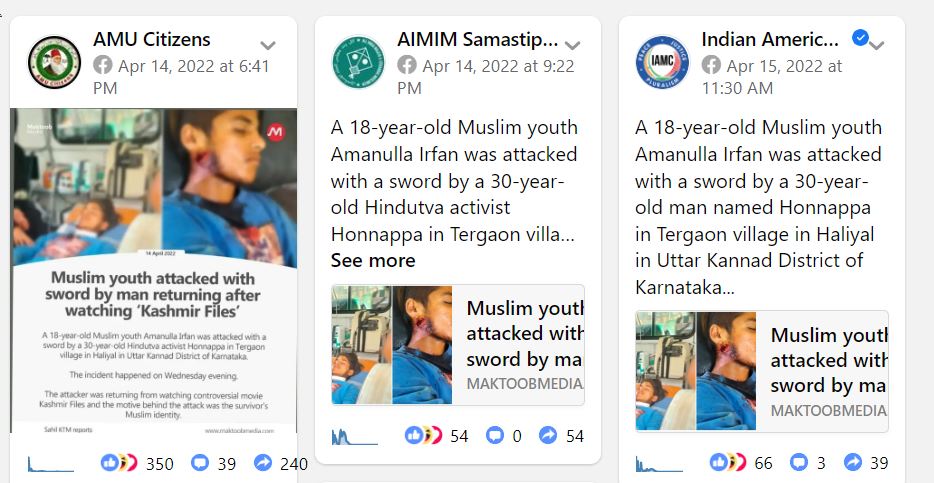Click the verified badge next to Indian American

(860, 38)
